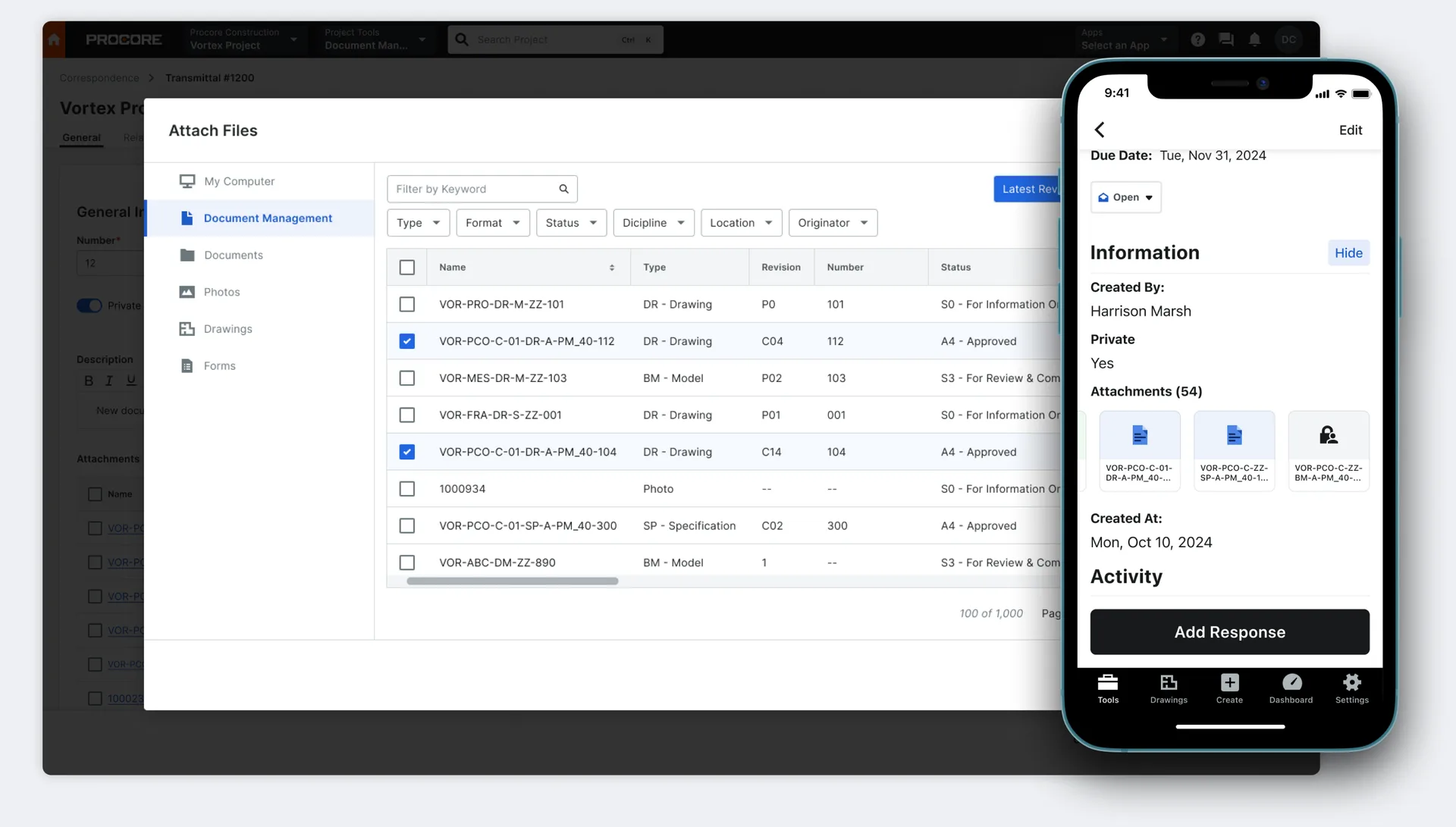1456x827 pixels.
Task: Click the search magnifier in Filter by Keyword
Action: click(x=563, y=189)
